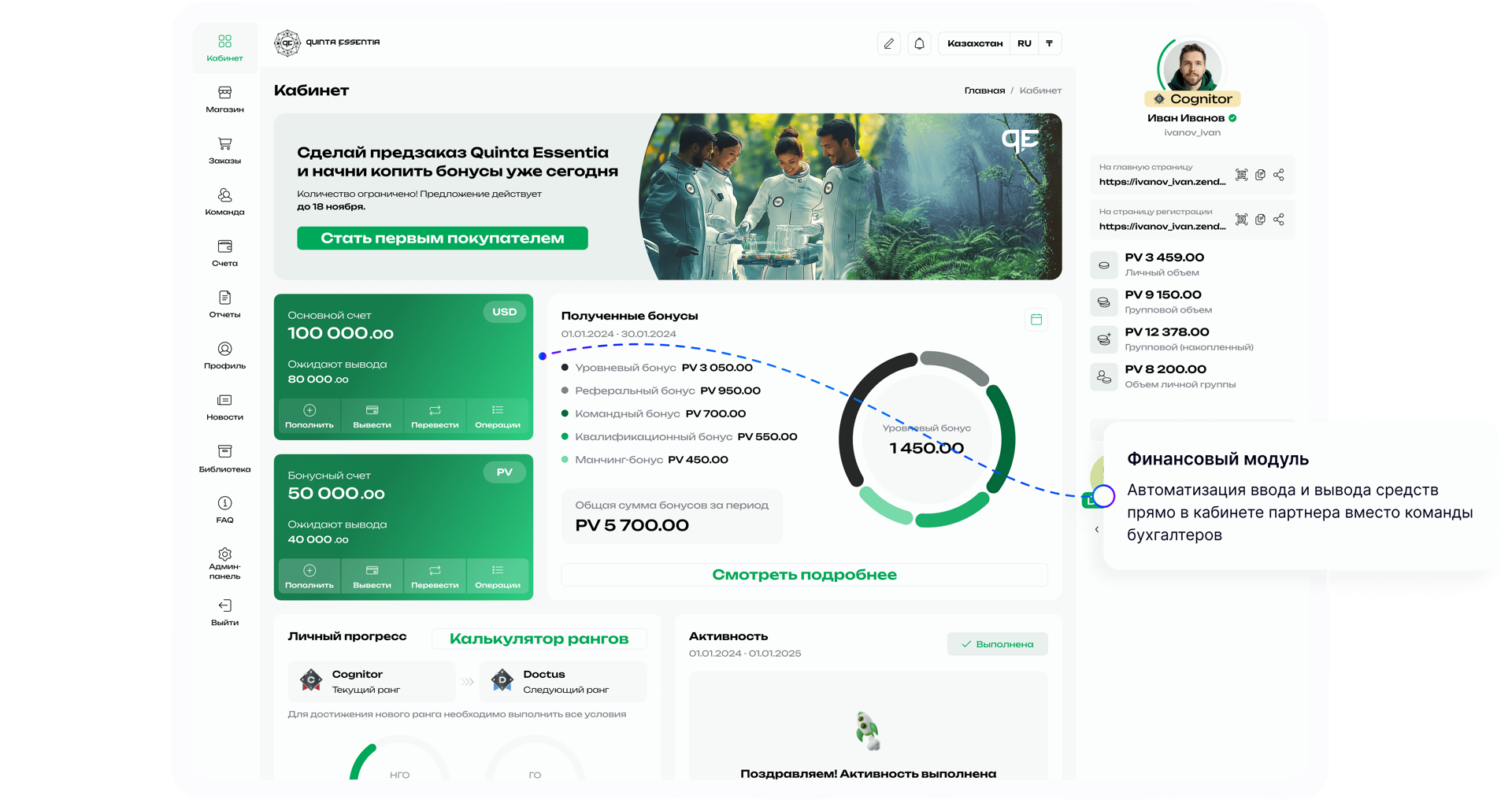Click Перевести on Основной счет card
The height and width of the screenshot is (811, 1512).
(435, 416)
